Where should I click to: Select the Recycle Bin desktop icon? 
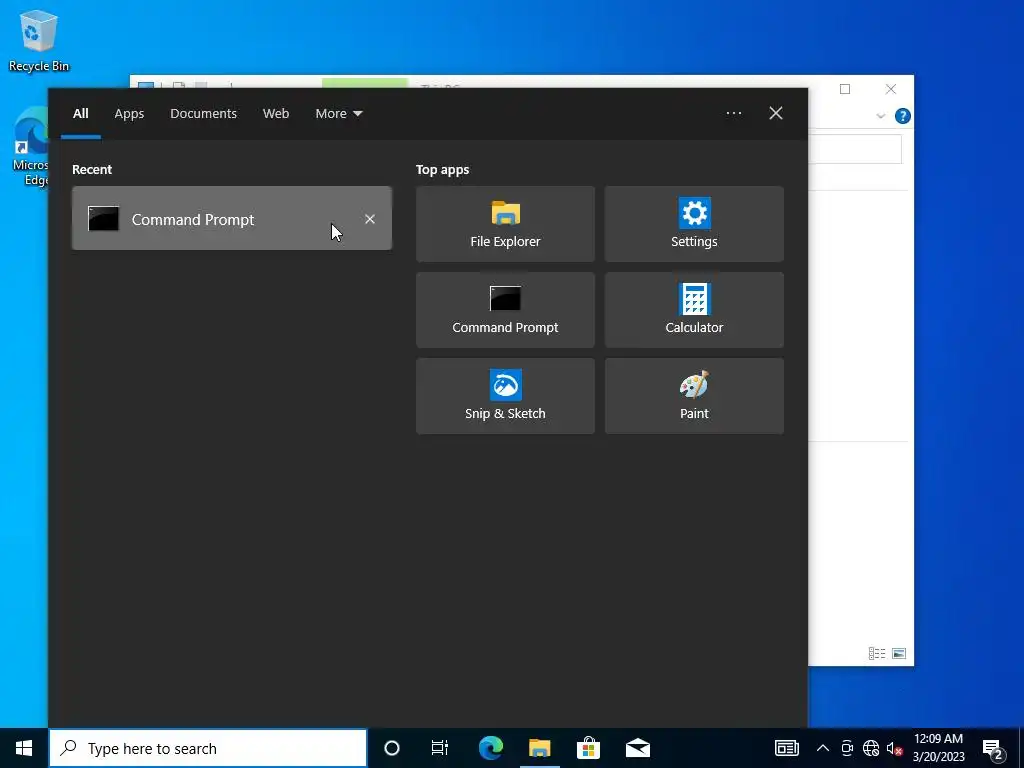coord(39,40)
